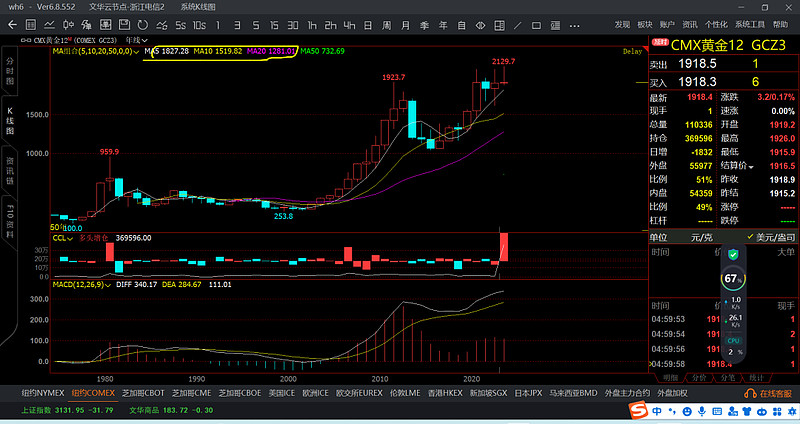Click the panel layout icon beside the eye
Image resolution: width=800 pixels, height=424 pixels.
[x=499, y=25]
